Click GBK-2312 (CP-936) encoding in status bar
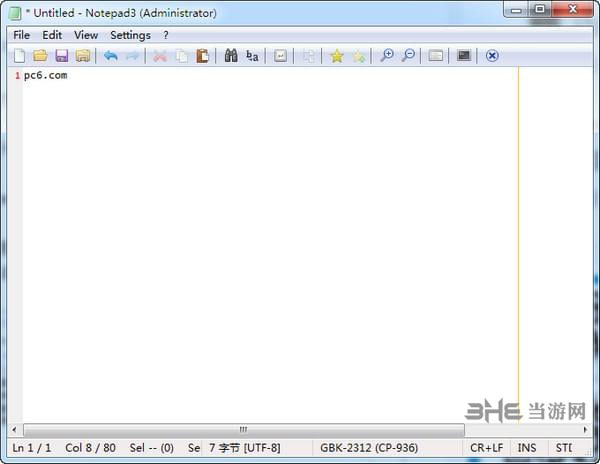The image size is (600, 464). (x=369, y=448)
